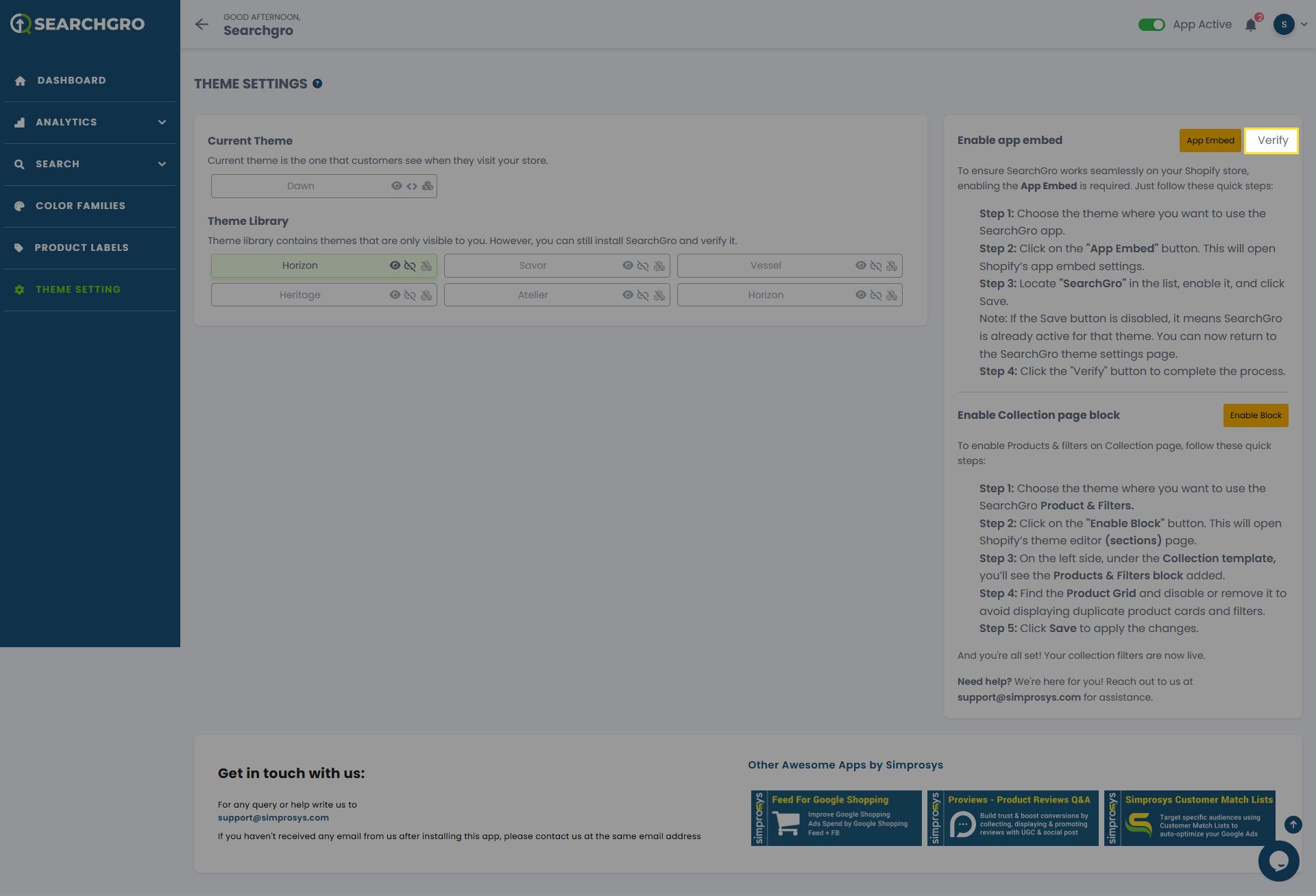Click the eye preview icon on Atelier theme

coord(628,295)
